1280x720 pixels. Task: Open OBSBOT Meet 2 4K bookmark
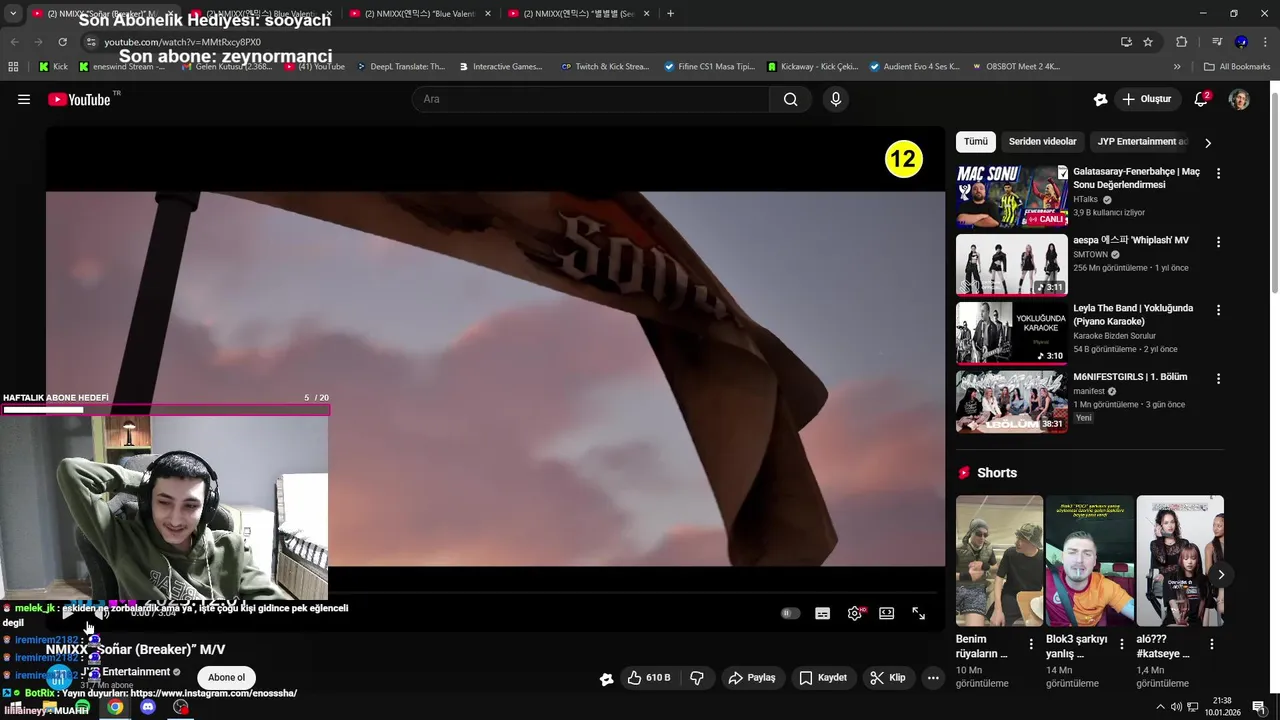(x=1015, y=66)
